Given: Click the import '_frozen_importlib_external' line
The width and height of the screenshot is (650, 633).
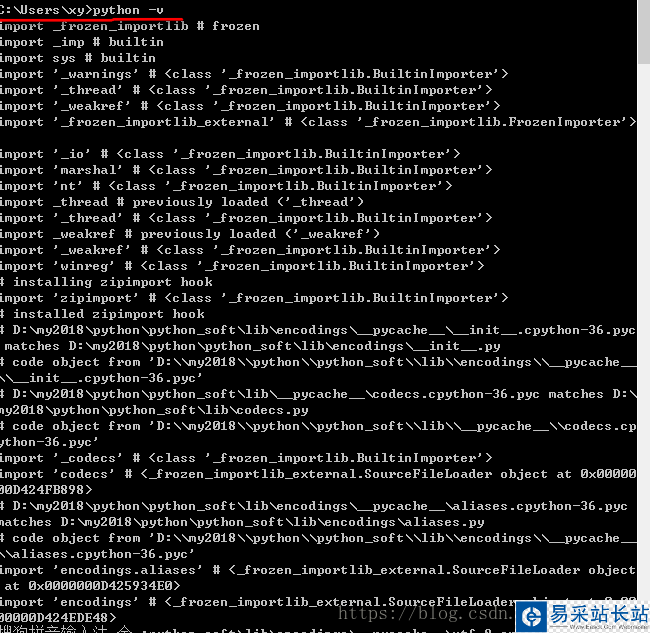Looking at the screenshot, I should (318, 122).
